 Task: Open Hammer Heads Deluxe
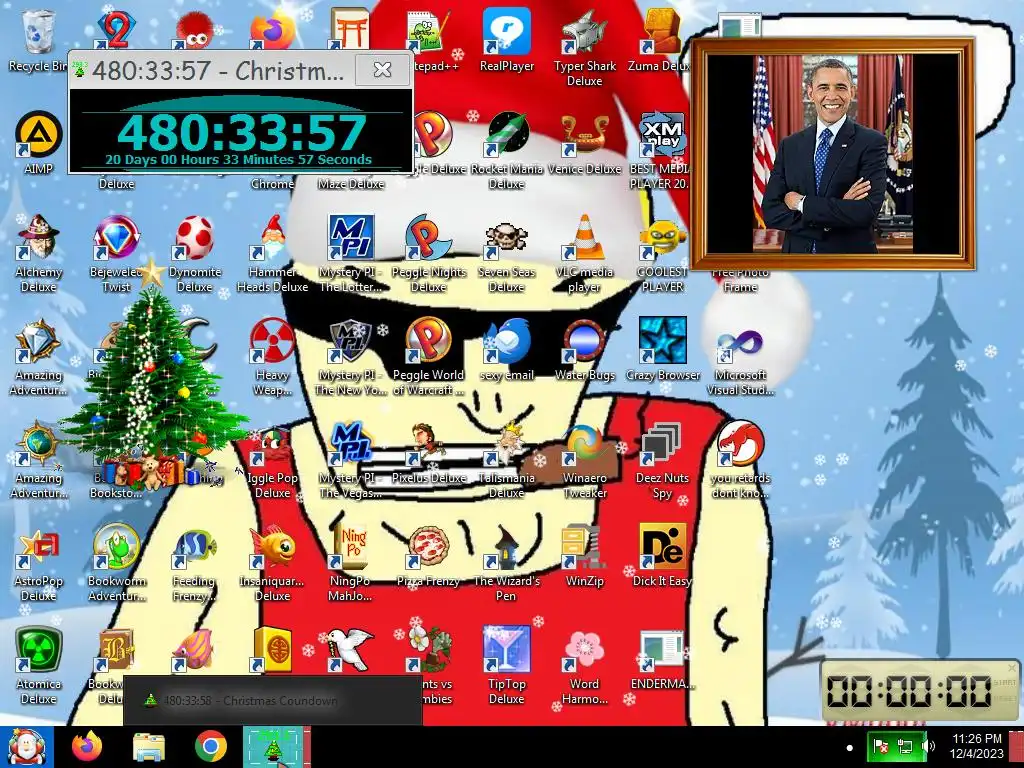pos(272,255)
